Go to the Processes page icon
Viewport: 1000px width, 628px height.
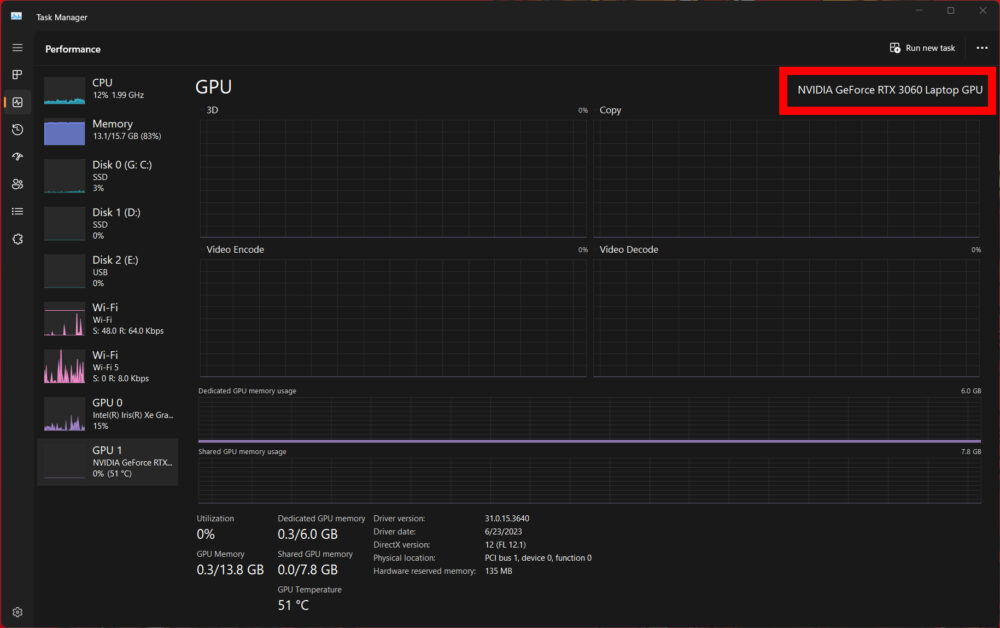point(17,75)
